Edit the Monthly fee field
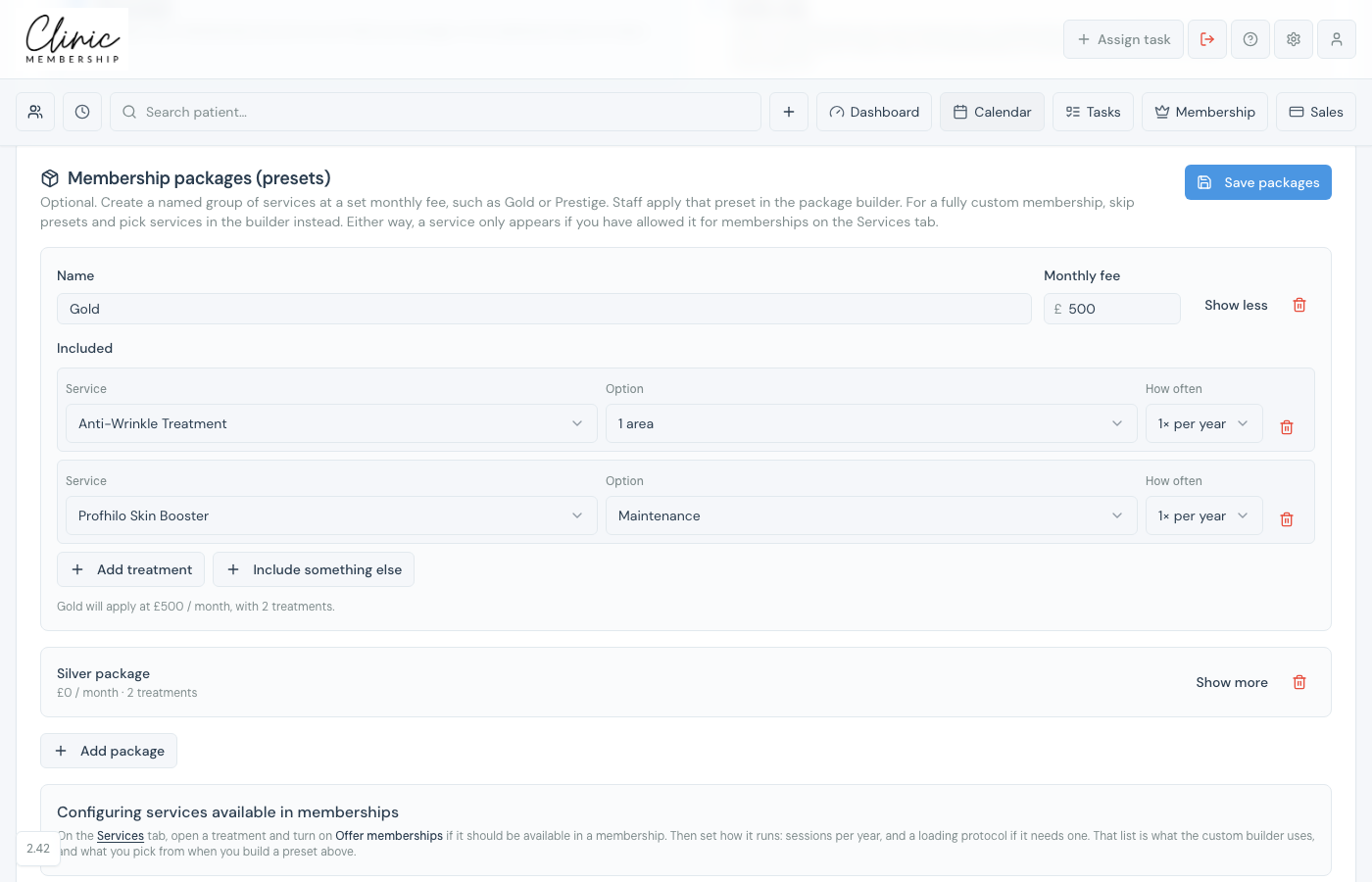The height and width of the screenshot is (882, 1372). point(1112,309)
